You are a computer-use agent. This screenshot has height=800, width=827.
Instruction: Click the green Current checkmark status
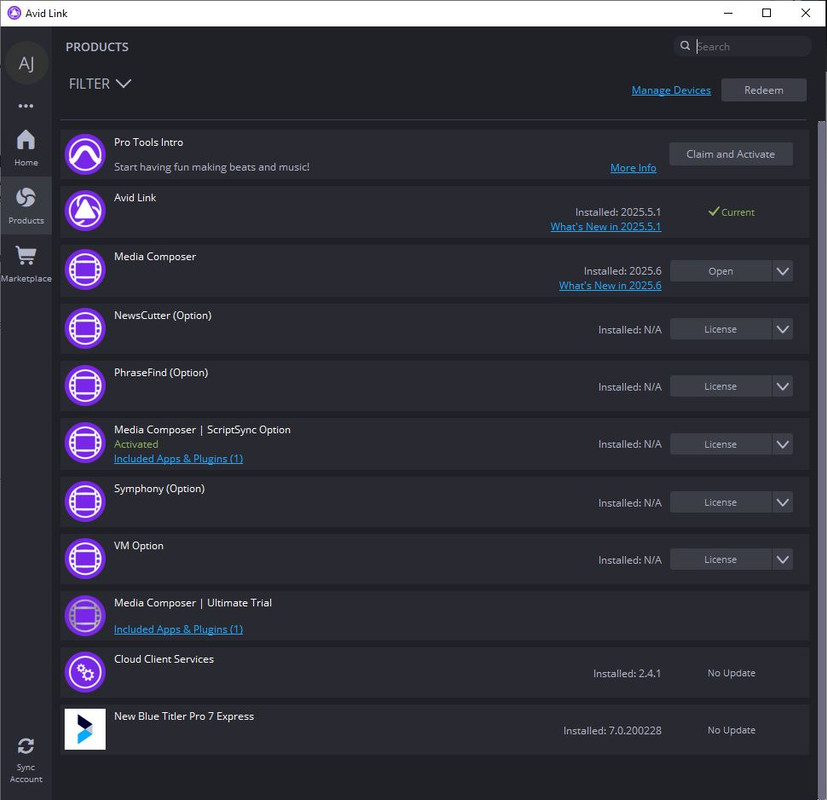(x=731, y=212)
